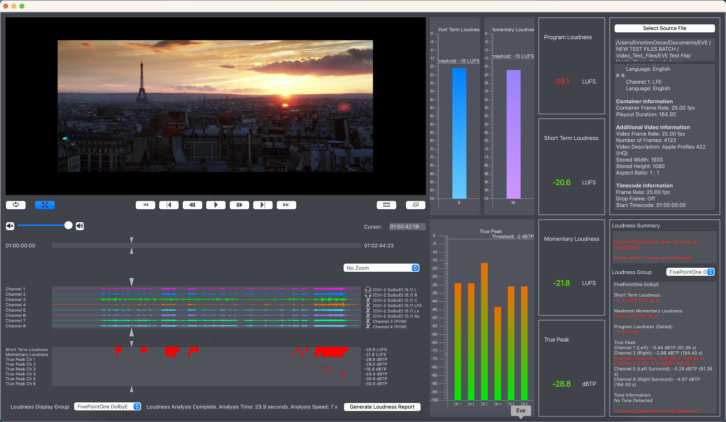Expand the Loudness Group FivePointOne dropdown

pyautogui.click(x=690, y=271)
